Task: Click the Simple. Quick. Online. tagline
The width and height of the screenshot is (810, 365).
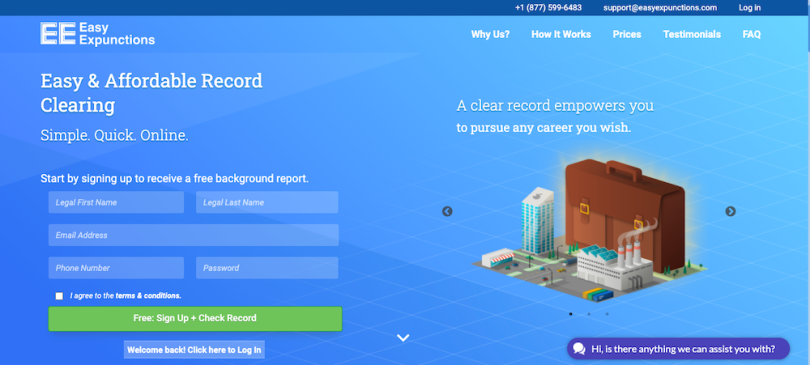Action: pyautogui.click(x=114, y=136)
